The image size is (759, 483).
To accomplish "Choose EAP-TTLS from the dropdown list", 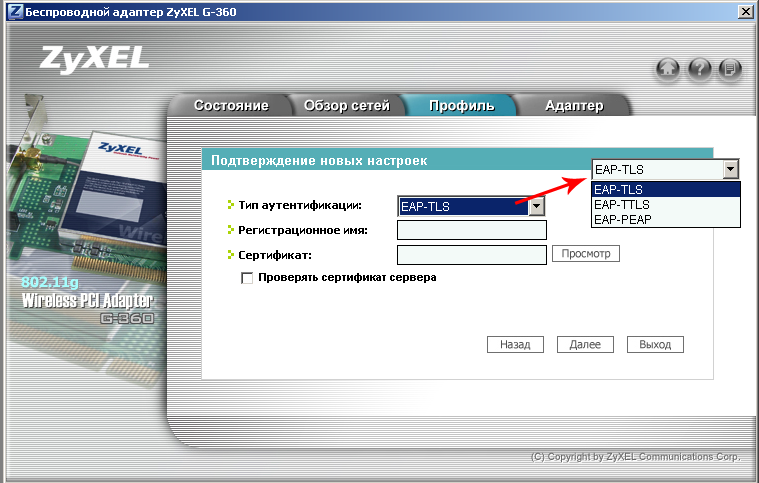I will point(666,204).
